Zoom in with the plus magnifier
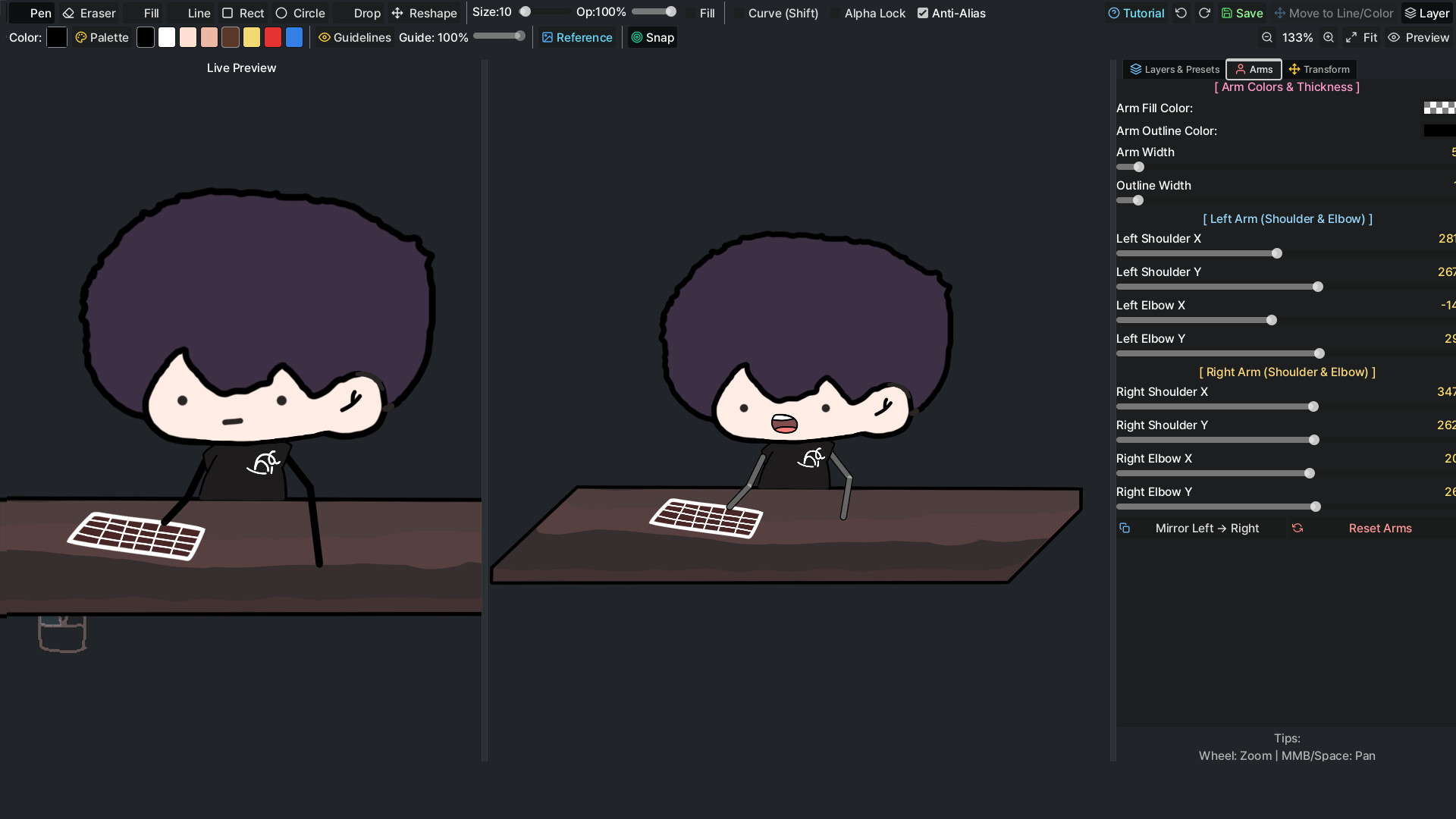1456x819 pixels. (1329, 37)
